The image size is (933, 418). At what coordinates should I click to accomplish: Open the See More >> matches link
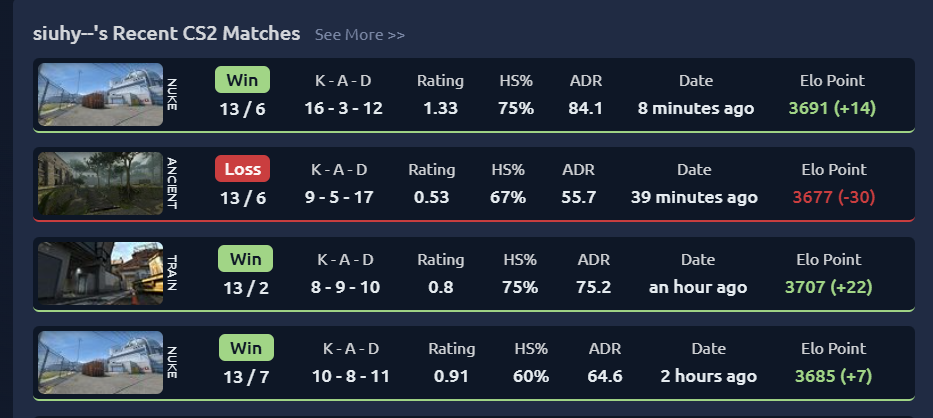359,35
